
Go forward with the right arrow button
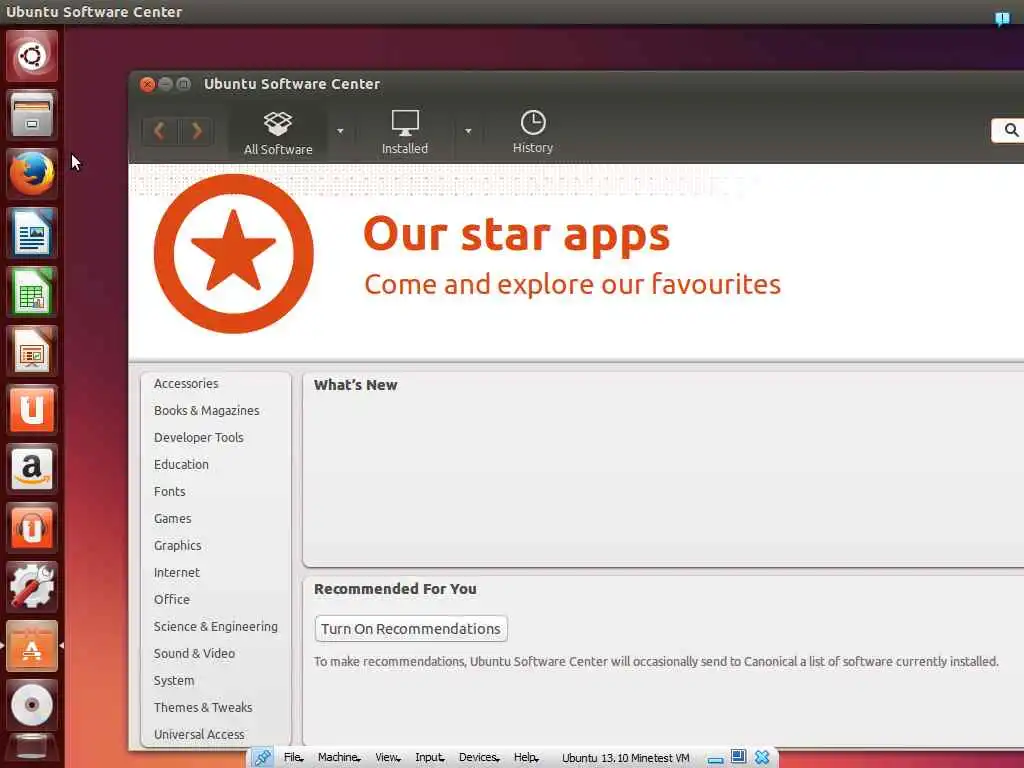click(x=197, y=131)
